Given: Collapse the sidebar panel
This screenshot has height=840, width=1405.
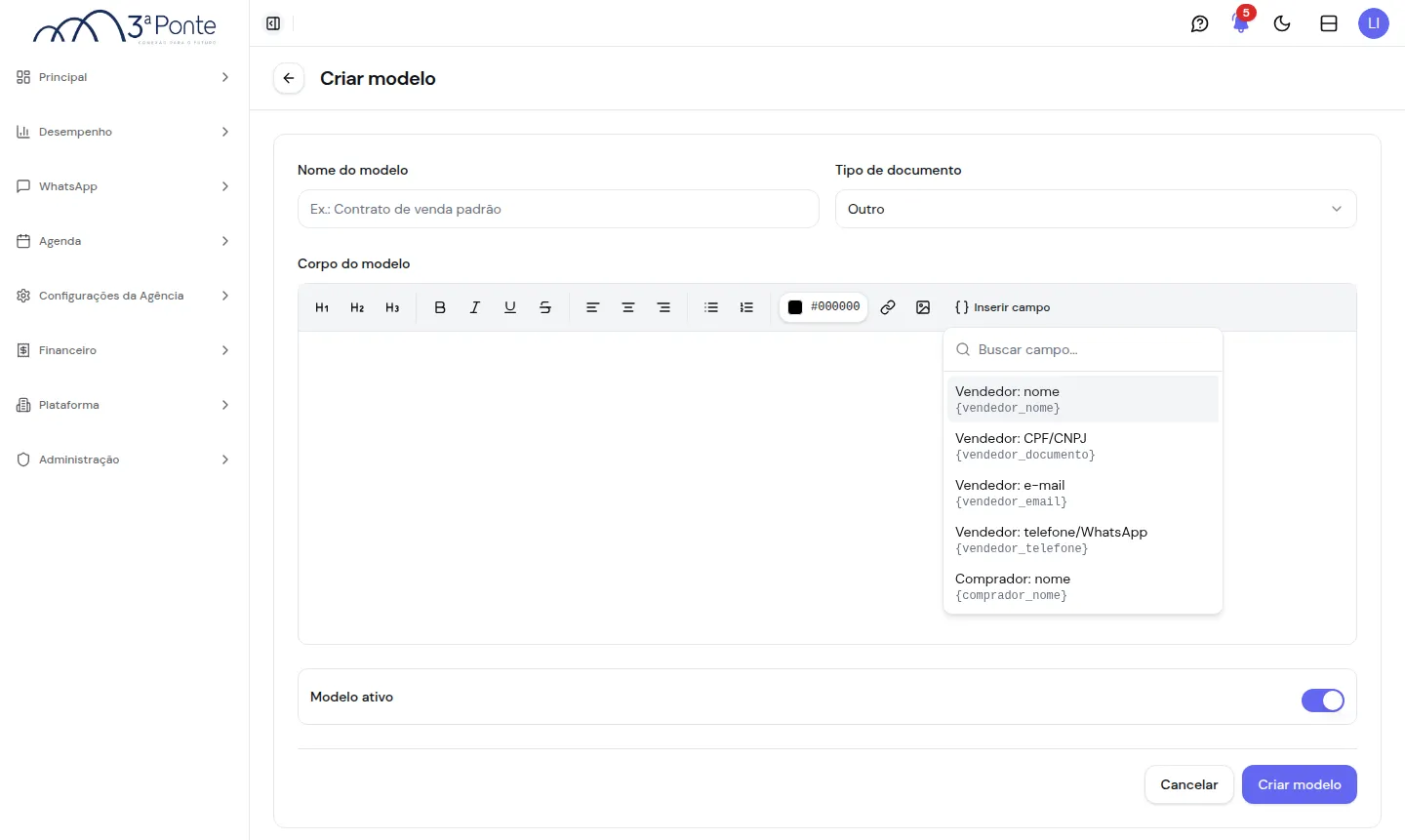Looking at the screenshot, I should point(273,23).
